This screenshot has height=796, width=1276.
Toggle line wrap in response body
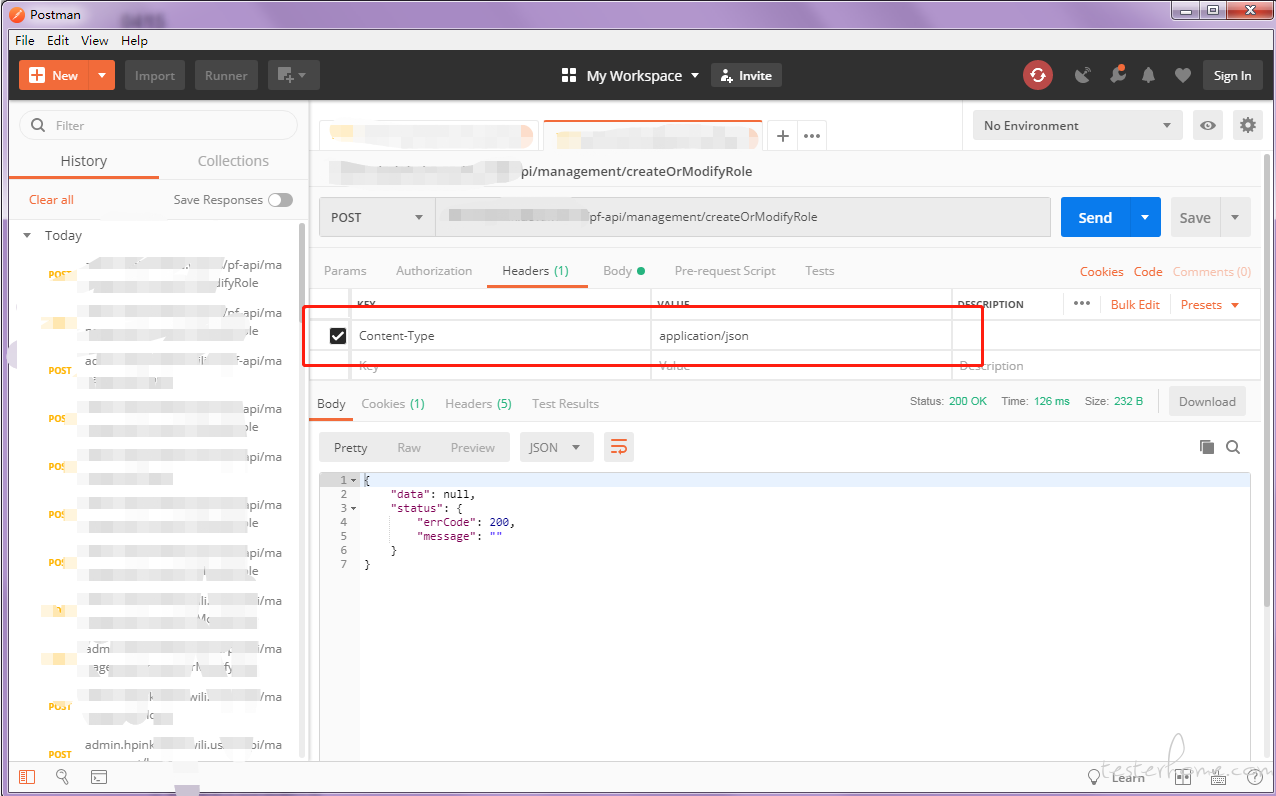click(x=619, y=447)
